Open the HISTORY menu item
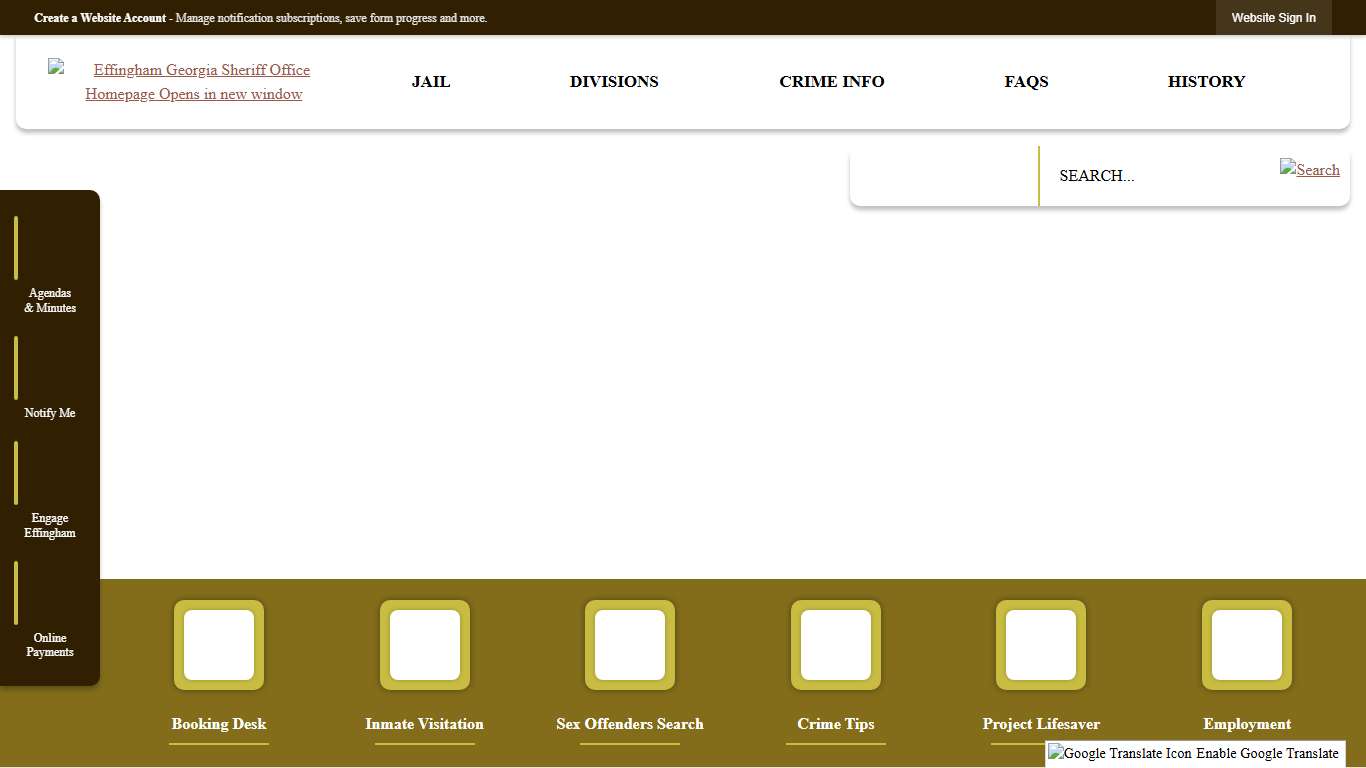Screen dimensions: 1366x768 point(1206,82)
